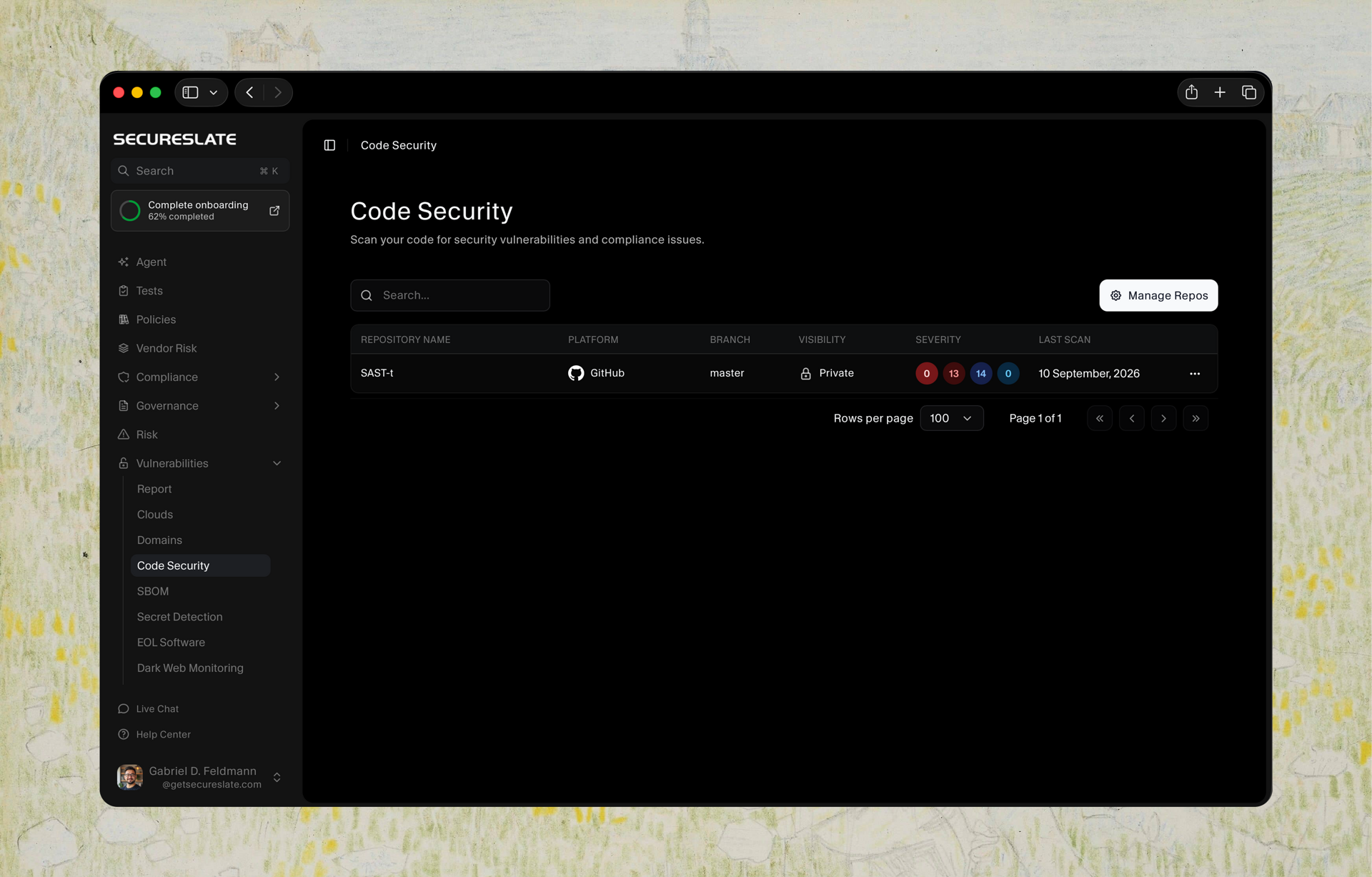Click the Last Scan column header

(x=1064, y=340)
